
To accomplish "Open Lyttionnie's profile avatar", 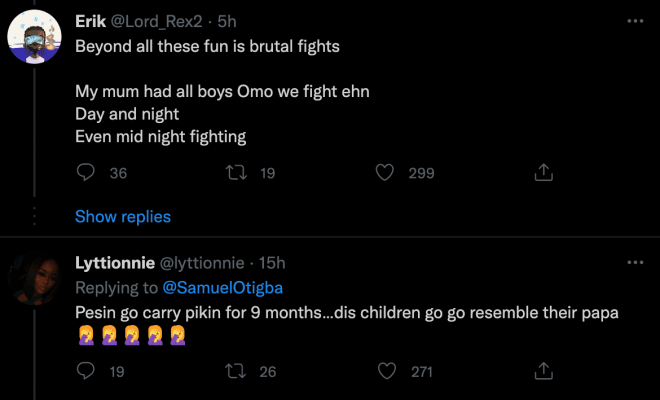I will coord(34,283).
